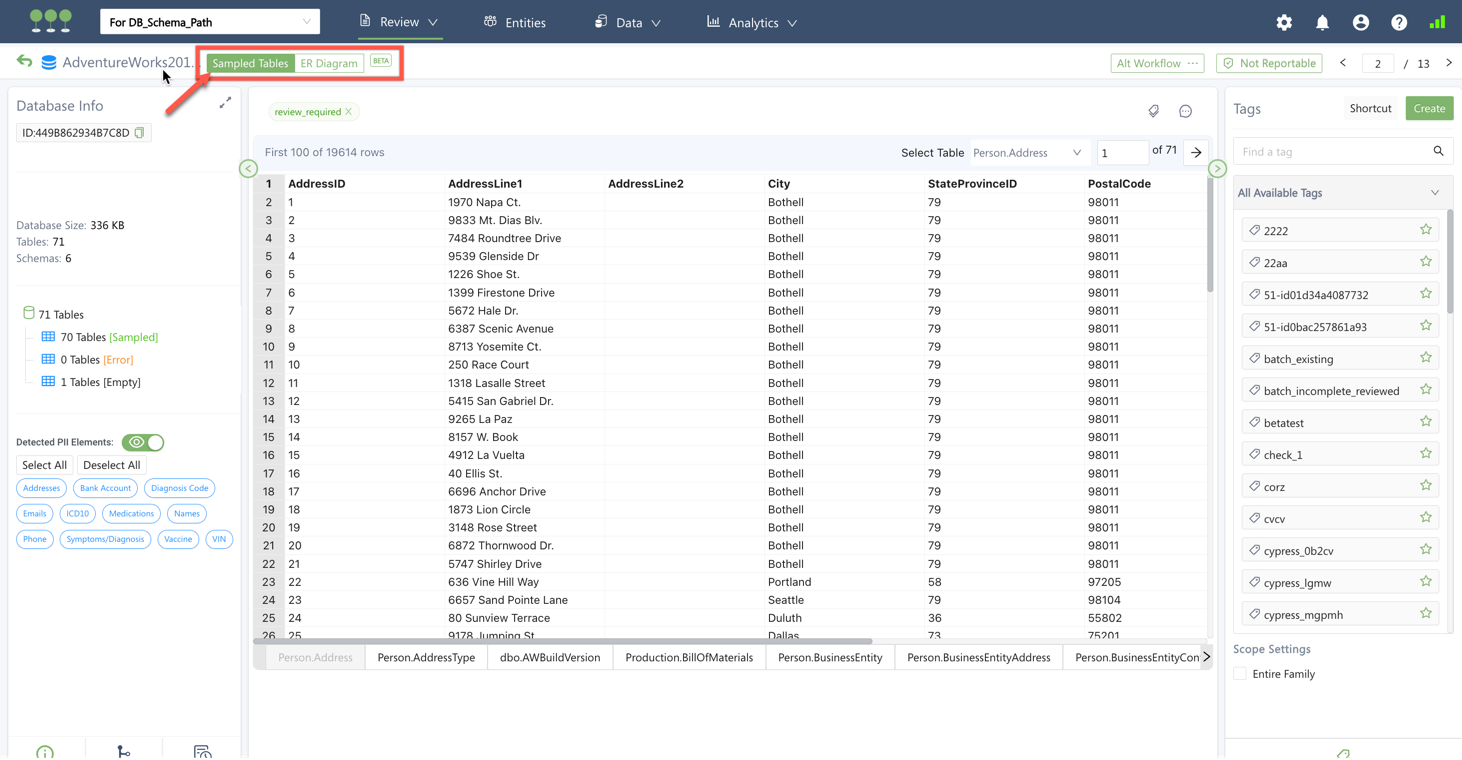1462x760 pixels.
Task: Switch to the ER Diagram tab
Action: coord(329,63)
